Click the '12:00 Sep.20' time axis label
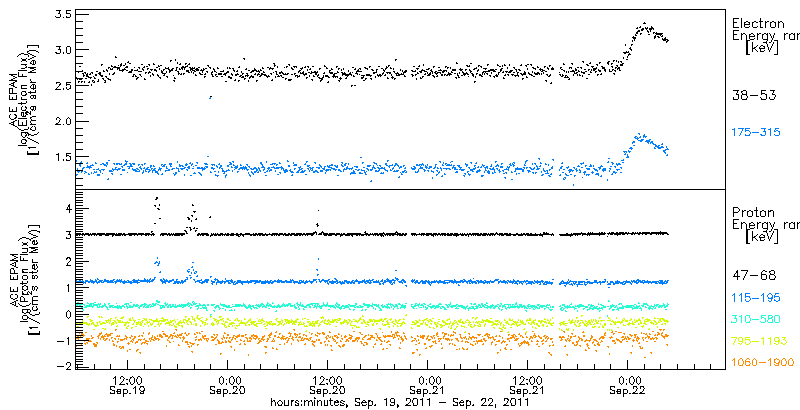 [328, 386]
